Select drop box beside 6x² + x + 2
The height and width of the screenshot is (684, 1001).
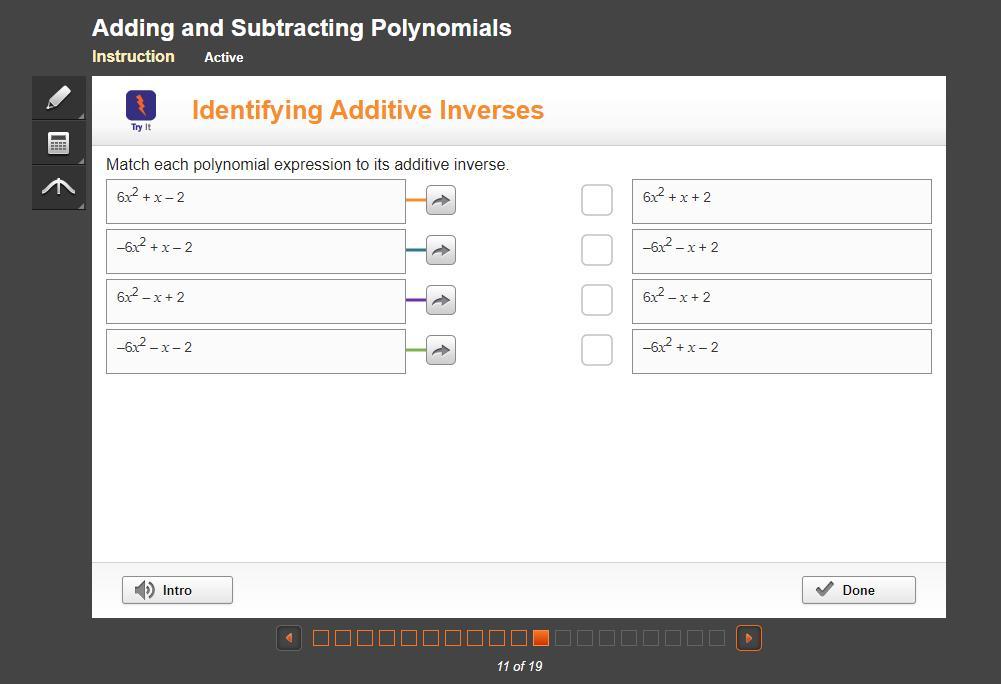pos(597,200)
